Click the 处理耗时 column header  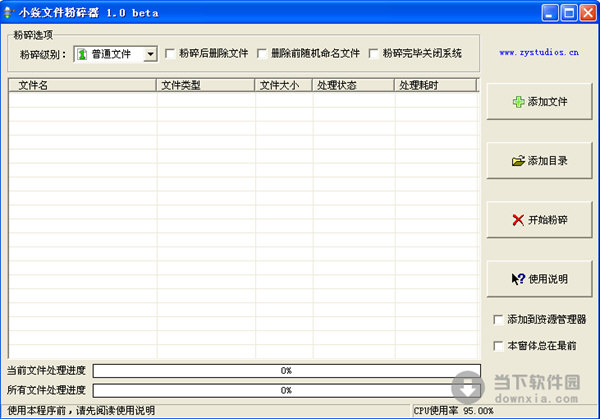pos(435,85)
